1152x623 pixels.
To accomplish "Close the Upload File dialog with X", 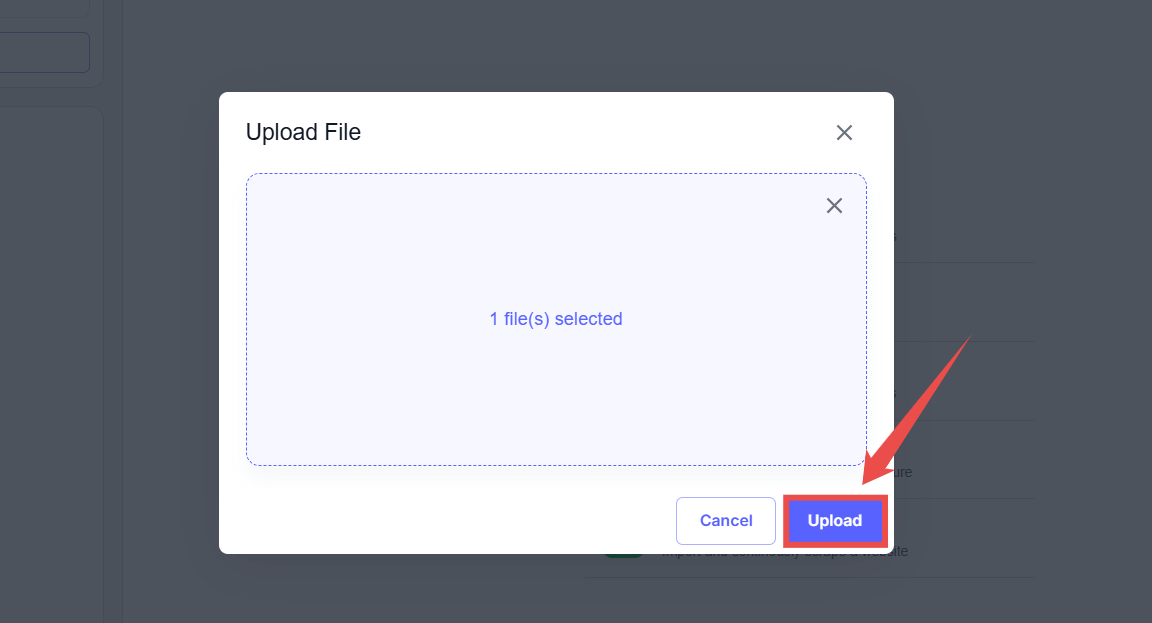I will [844, 133].
